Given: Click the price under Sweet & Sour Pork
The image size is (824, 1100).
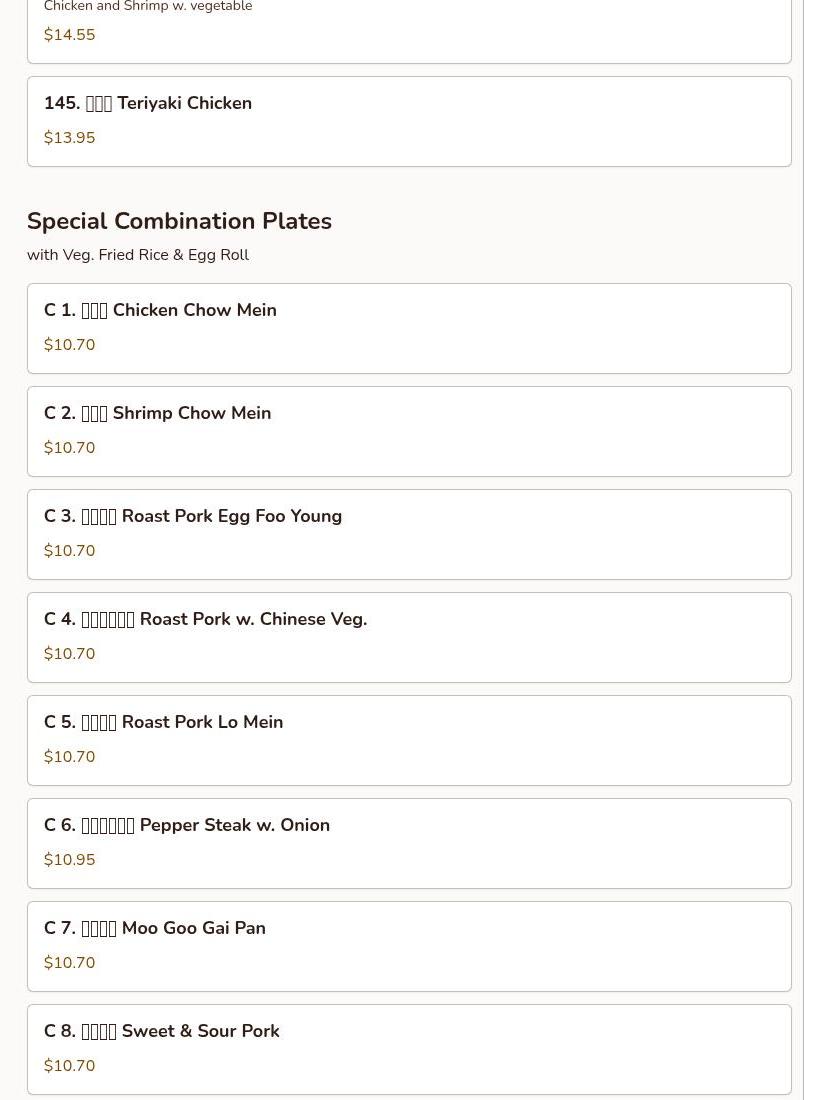Looking at the screenshot, I should click(x=70, y=1066).
